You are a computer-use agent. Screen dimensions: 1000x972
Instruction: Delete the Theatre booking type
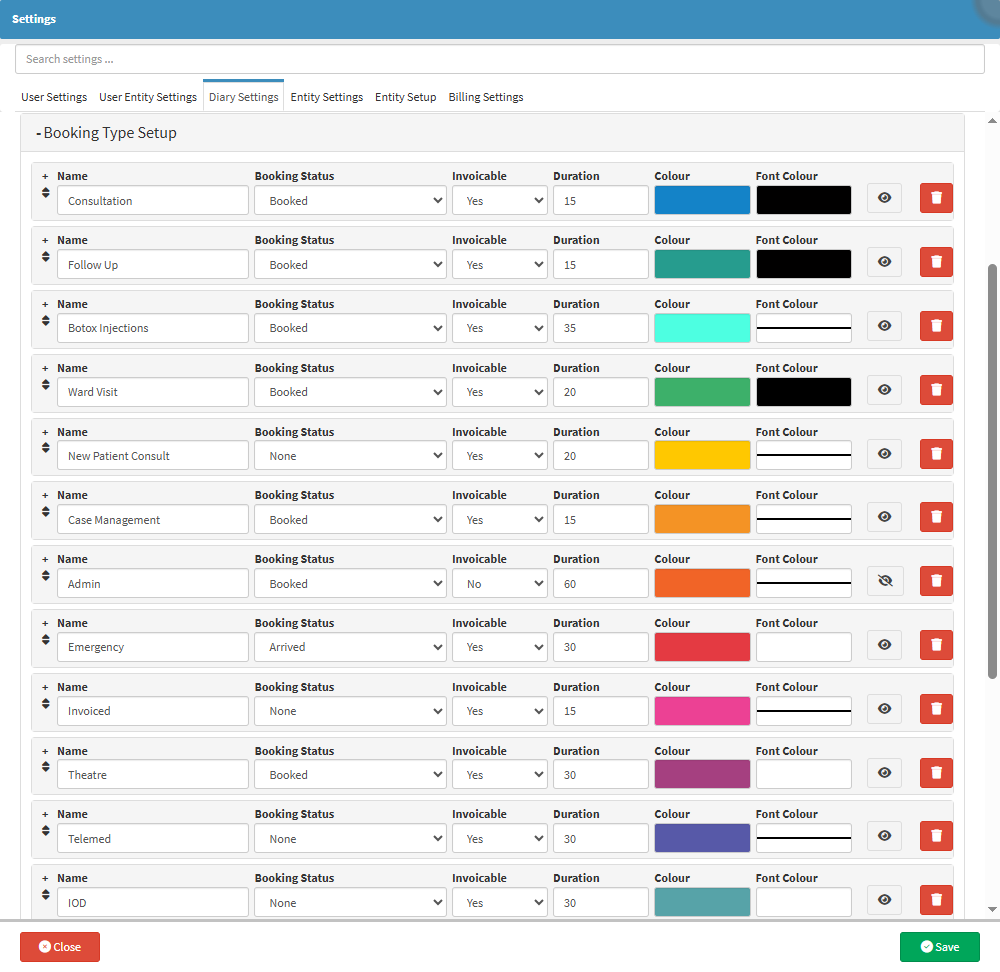point(936,772)
